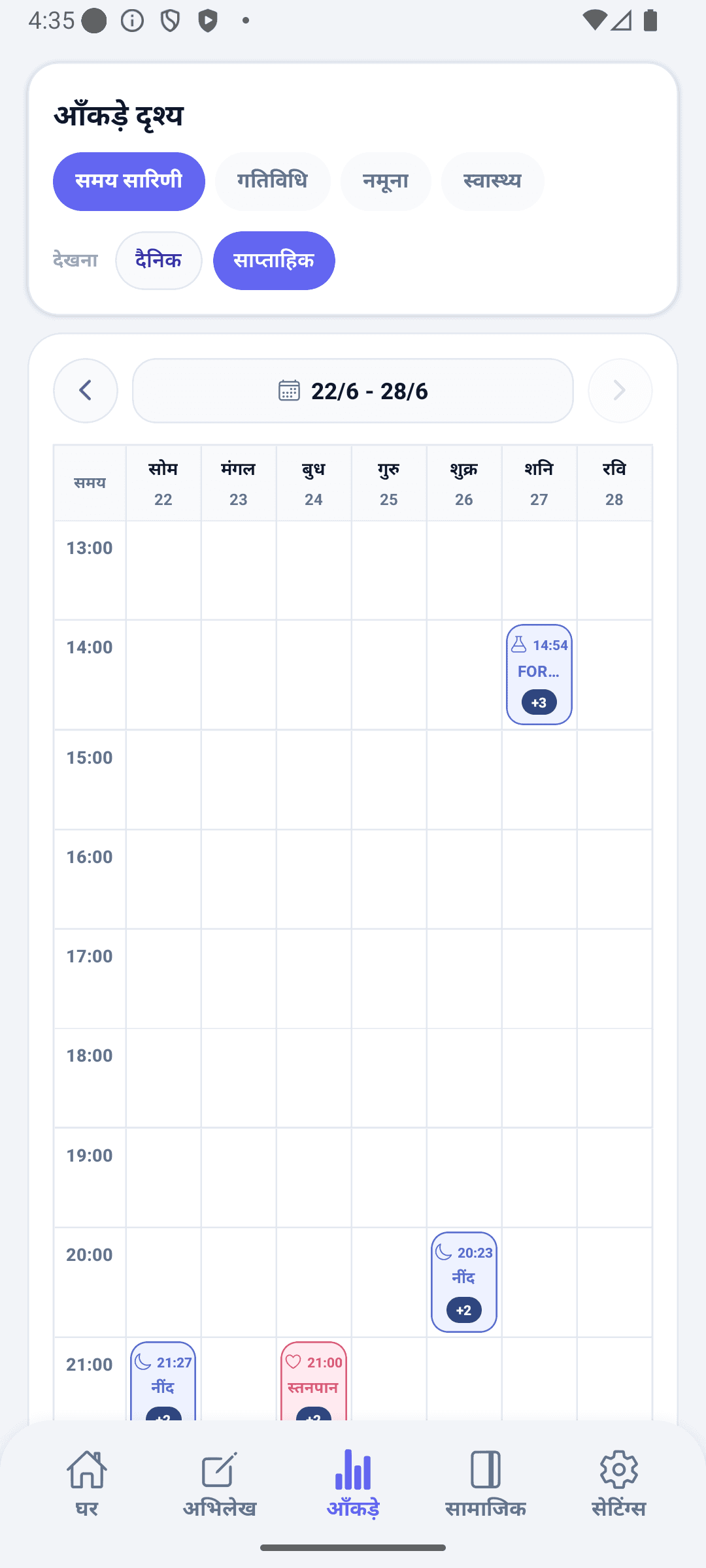Switch to the नमूना tab

pyautogui.click(x=386, y=181)
